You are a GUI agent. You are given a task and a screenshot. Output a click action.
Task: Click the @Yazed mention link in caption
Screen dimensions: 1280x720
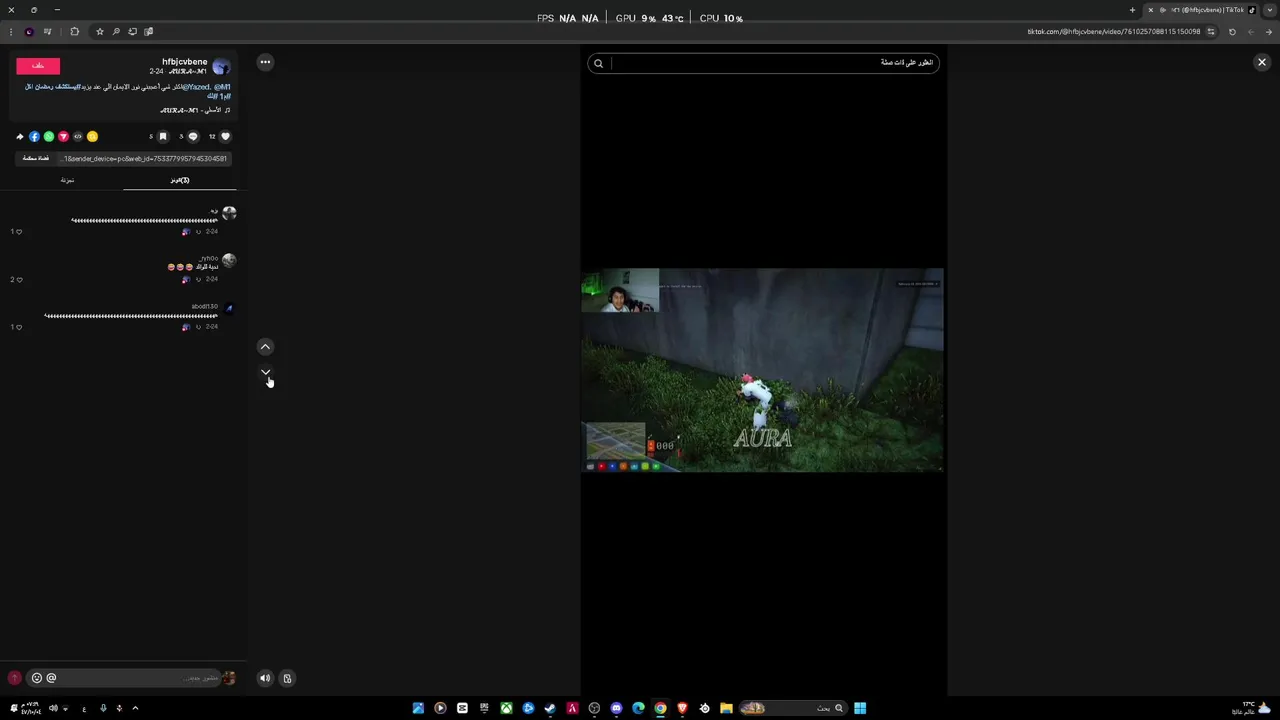point(197,87)
